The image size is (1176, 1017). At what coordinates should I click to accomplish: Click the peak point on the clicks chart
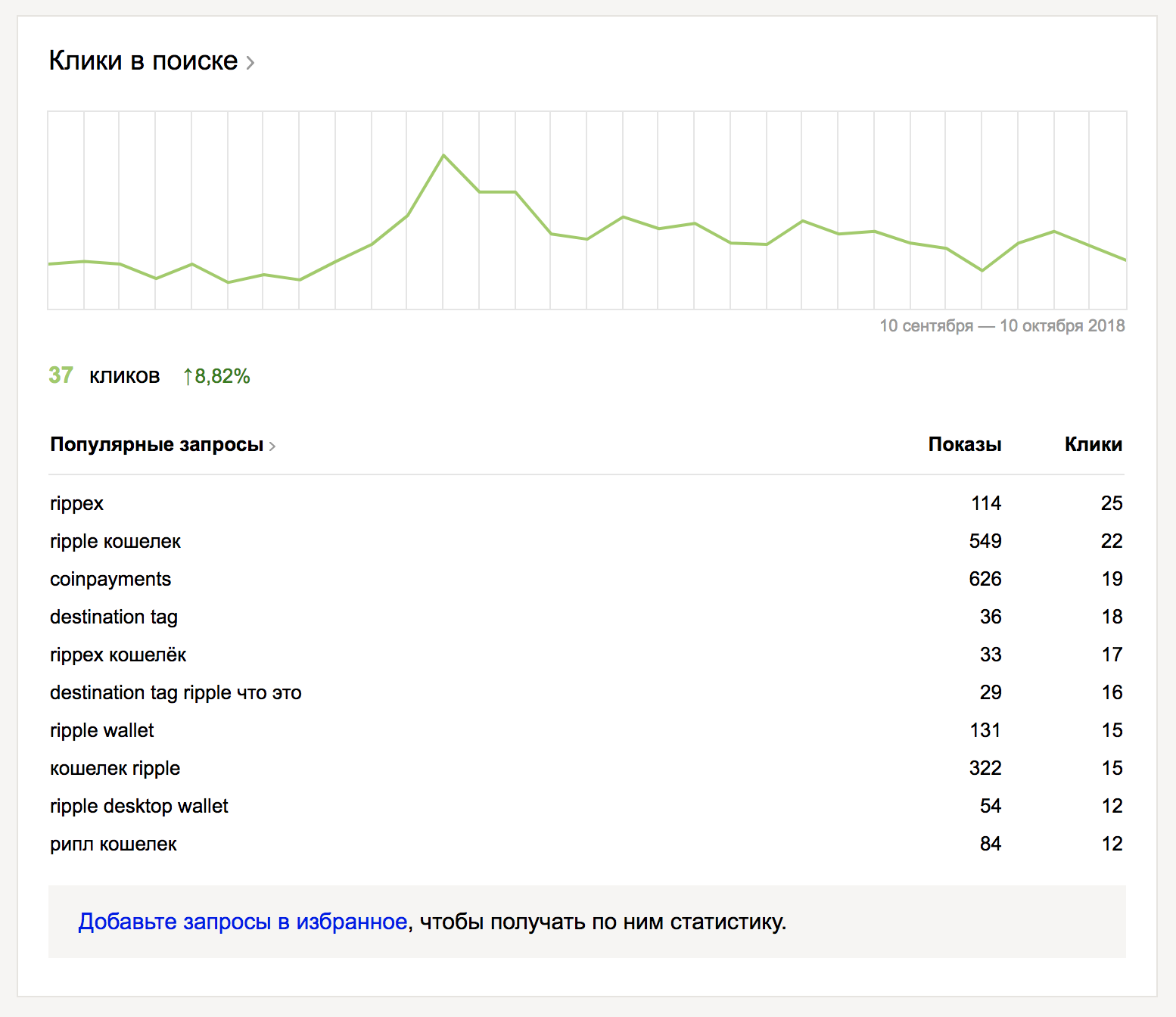443,155
